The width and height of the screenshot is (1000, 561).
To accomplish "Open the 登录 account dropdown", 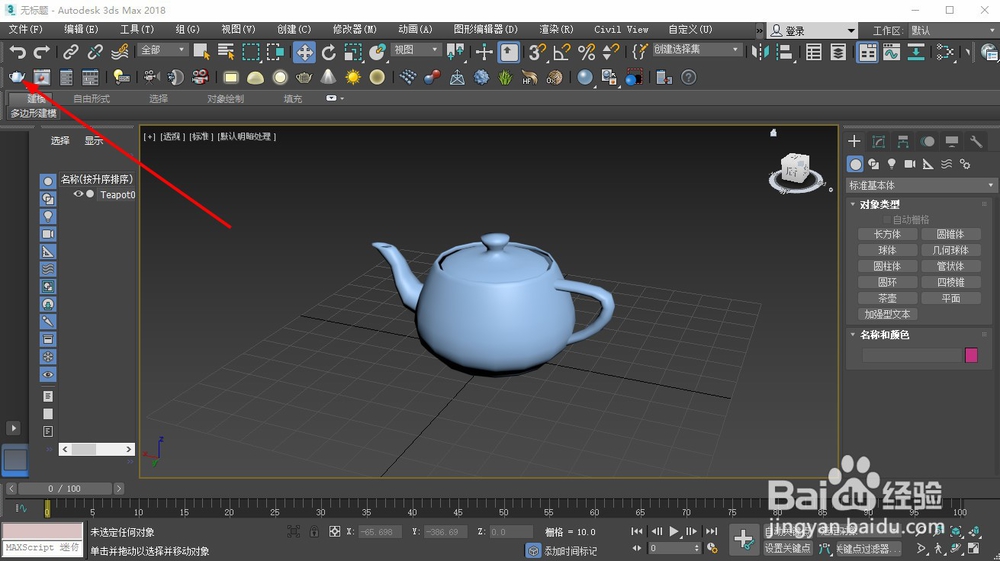I will click(x=812, y=31).
